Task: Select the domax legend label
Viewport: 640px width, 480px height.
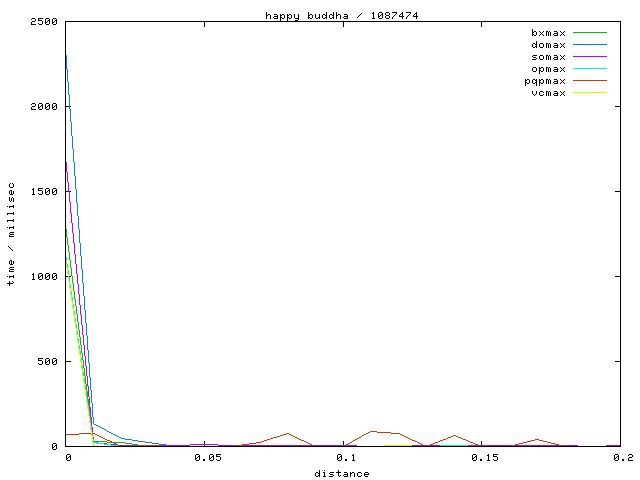Action: click(x=548, y=45)
